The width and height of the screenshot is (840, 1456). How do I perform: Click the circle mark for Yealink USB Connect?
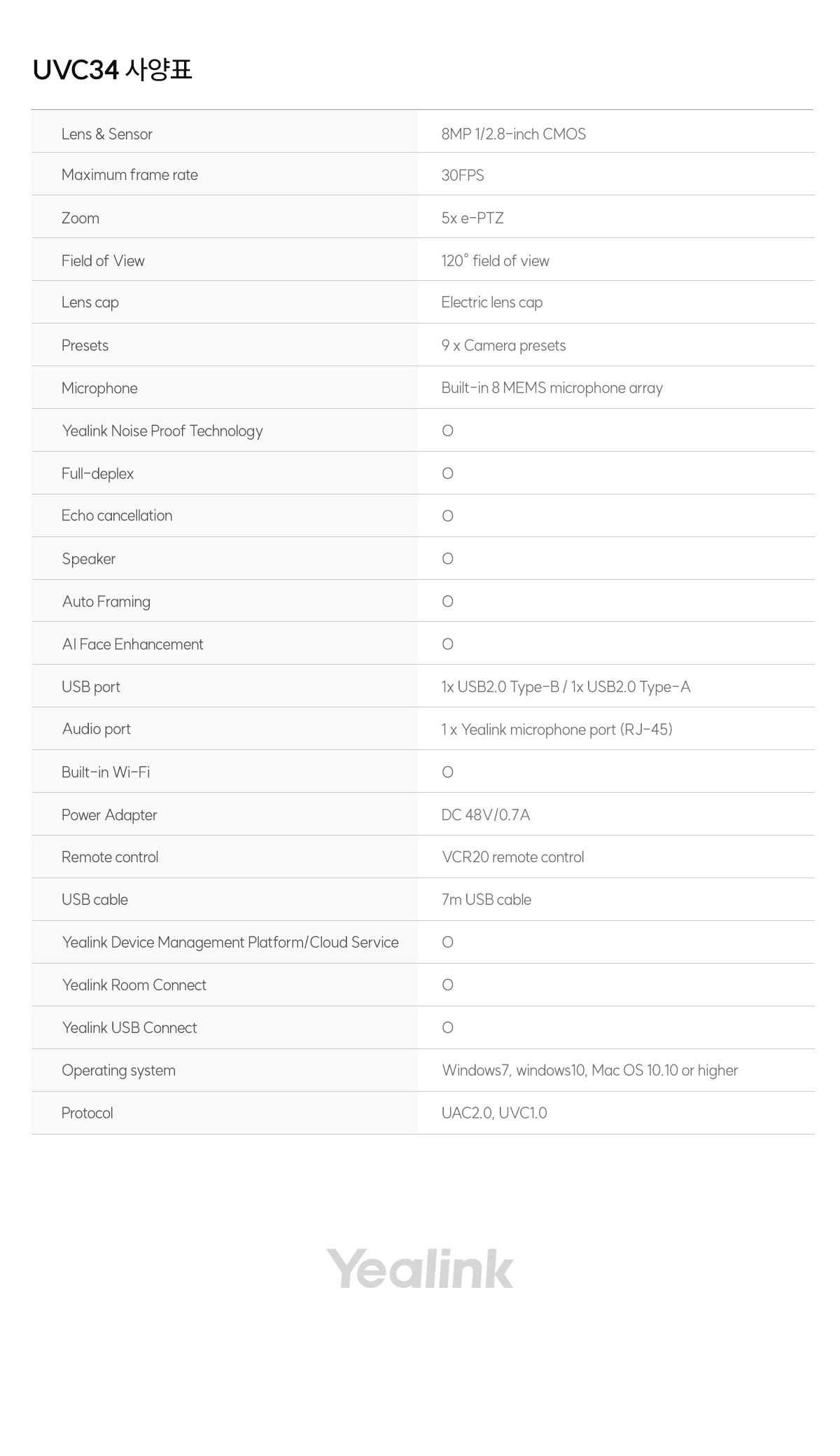[448, 1028]
